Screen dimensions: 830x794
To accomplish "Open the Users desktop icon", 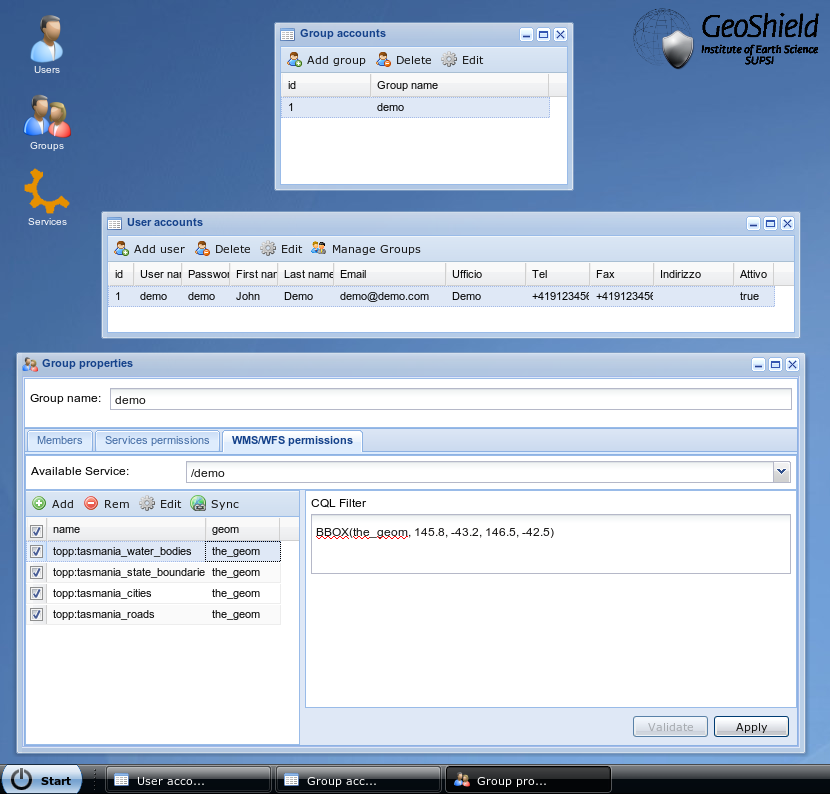I will [x=46, y=44].
